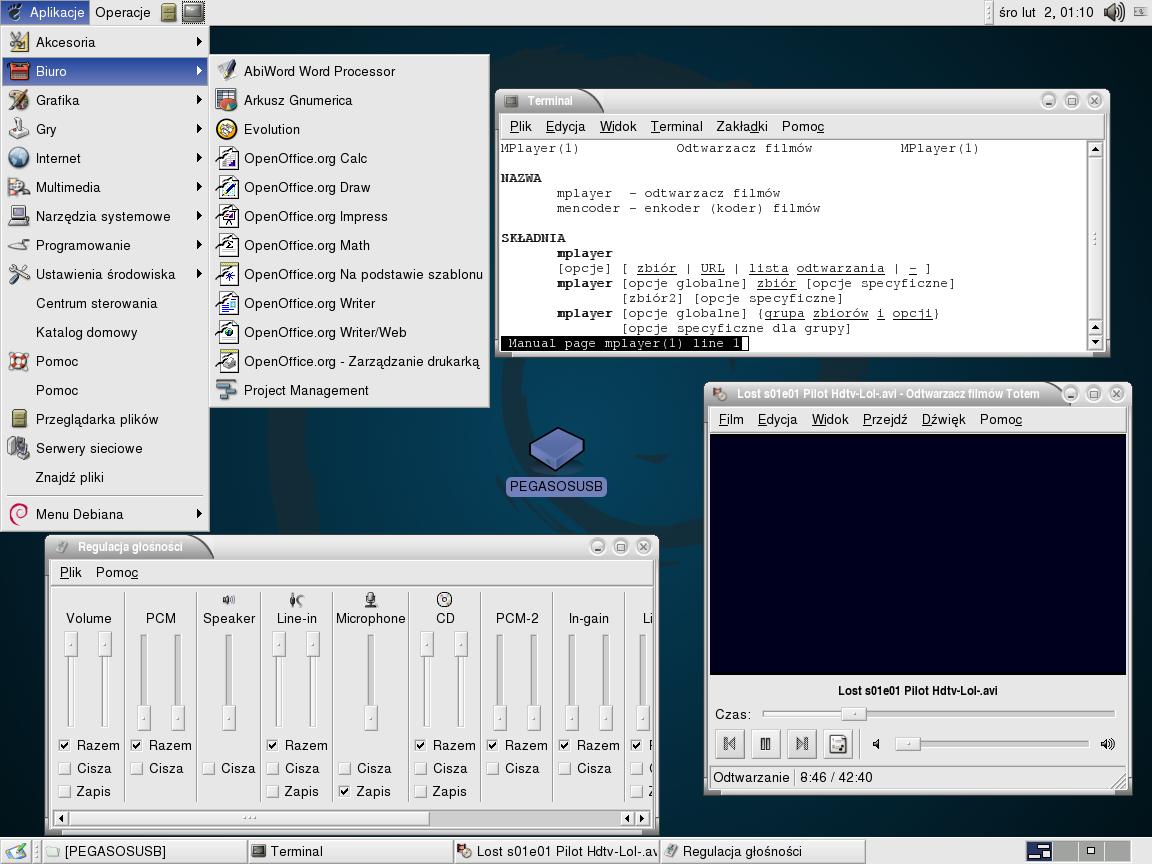Expand the Internet submenu
Screen dimensions: 1152x864
click(x=104, y=158)
